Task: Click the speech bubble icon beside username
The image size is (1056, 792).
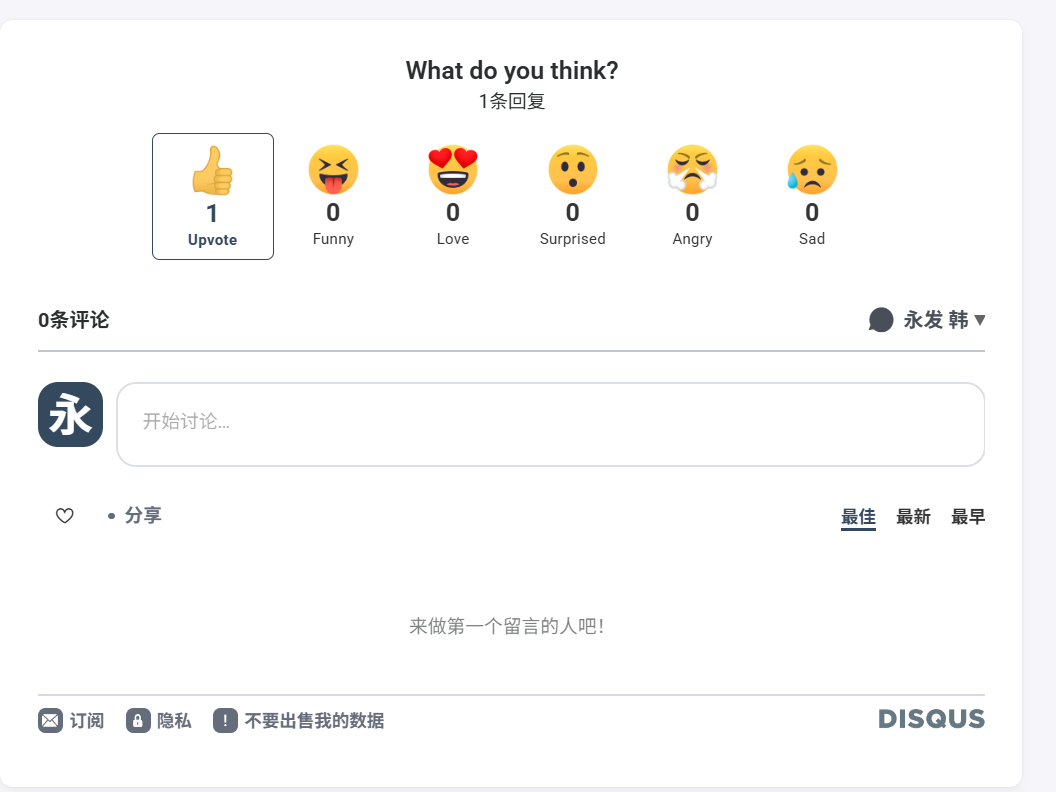Action: [x=881, y=320]
